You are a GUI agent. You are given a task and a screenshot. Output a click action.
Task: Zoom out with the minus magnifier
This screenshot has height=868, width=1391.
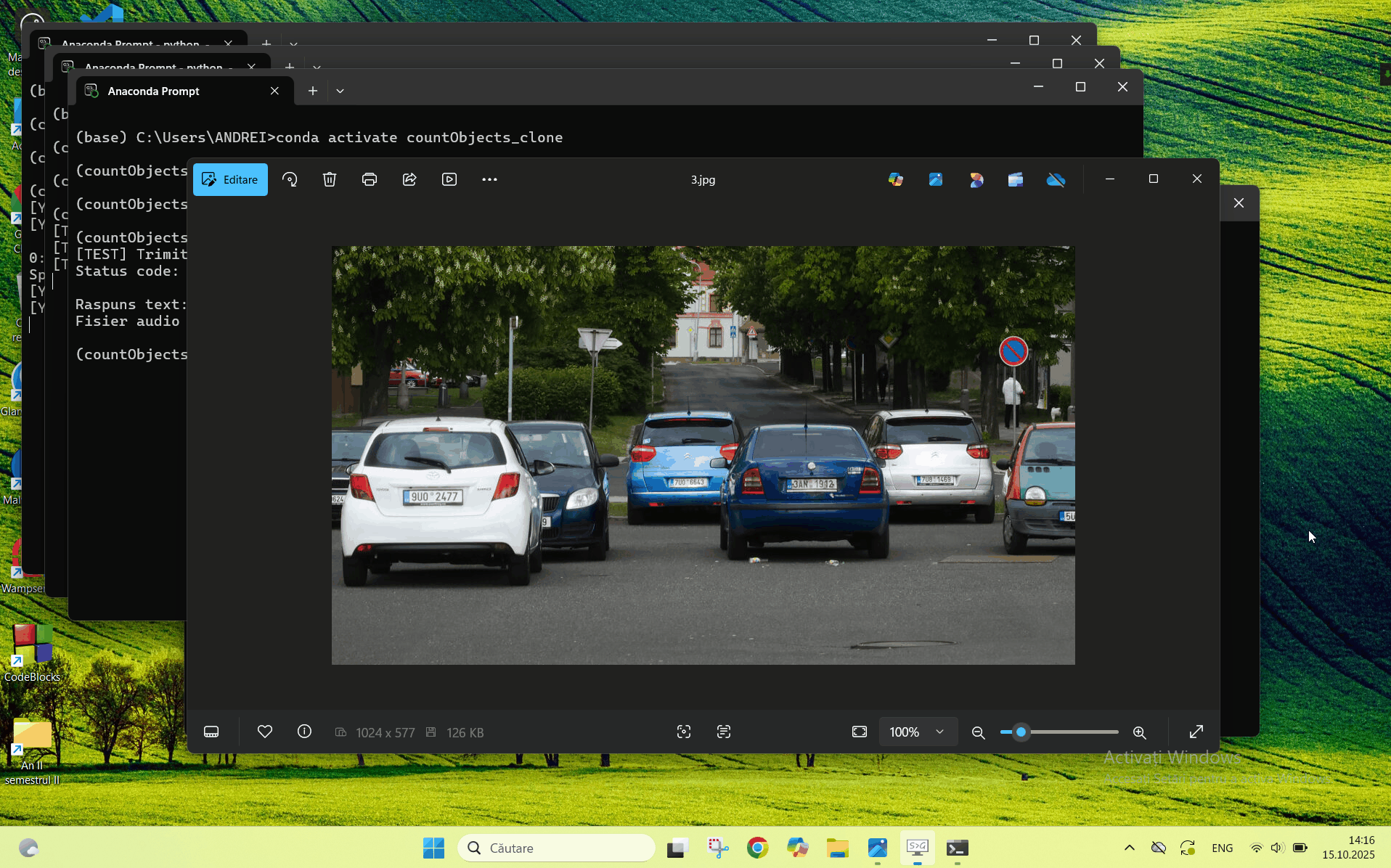click(979, 732)
